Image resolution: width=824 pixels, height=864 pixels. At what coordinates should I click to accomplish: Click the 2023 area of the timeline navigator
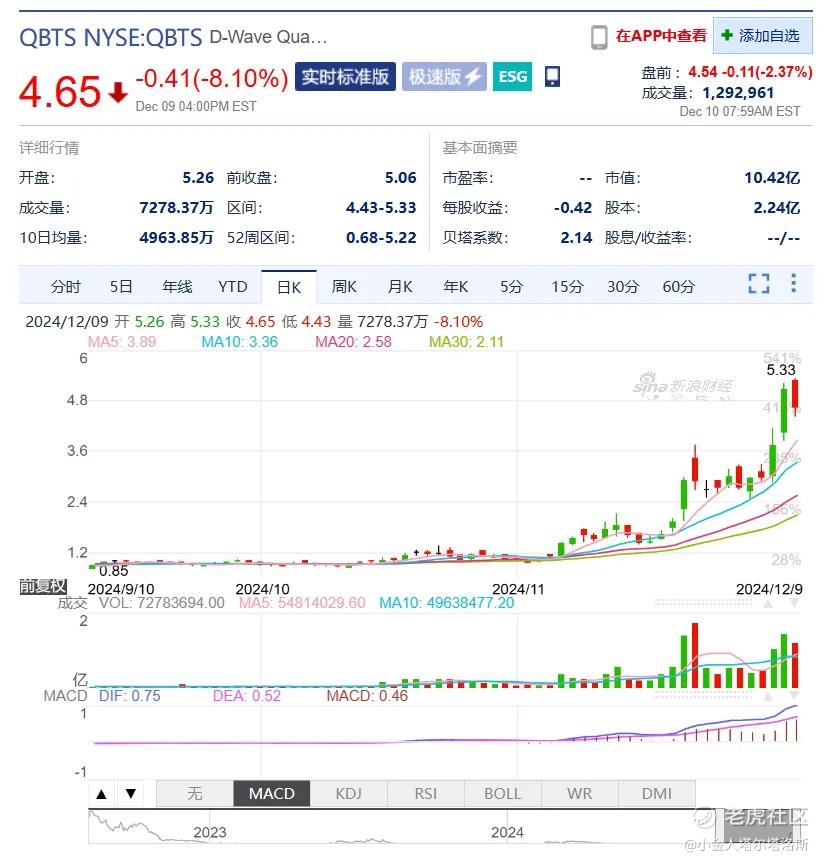(x=209, y=832)
